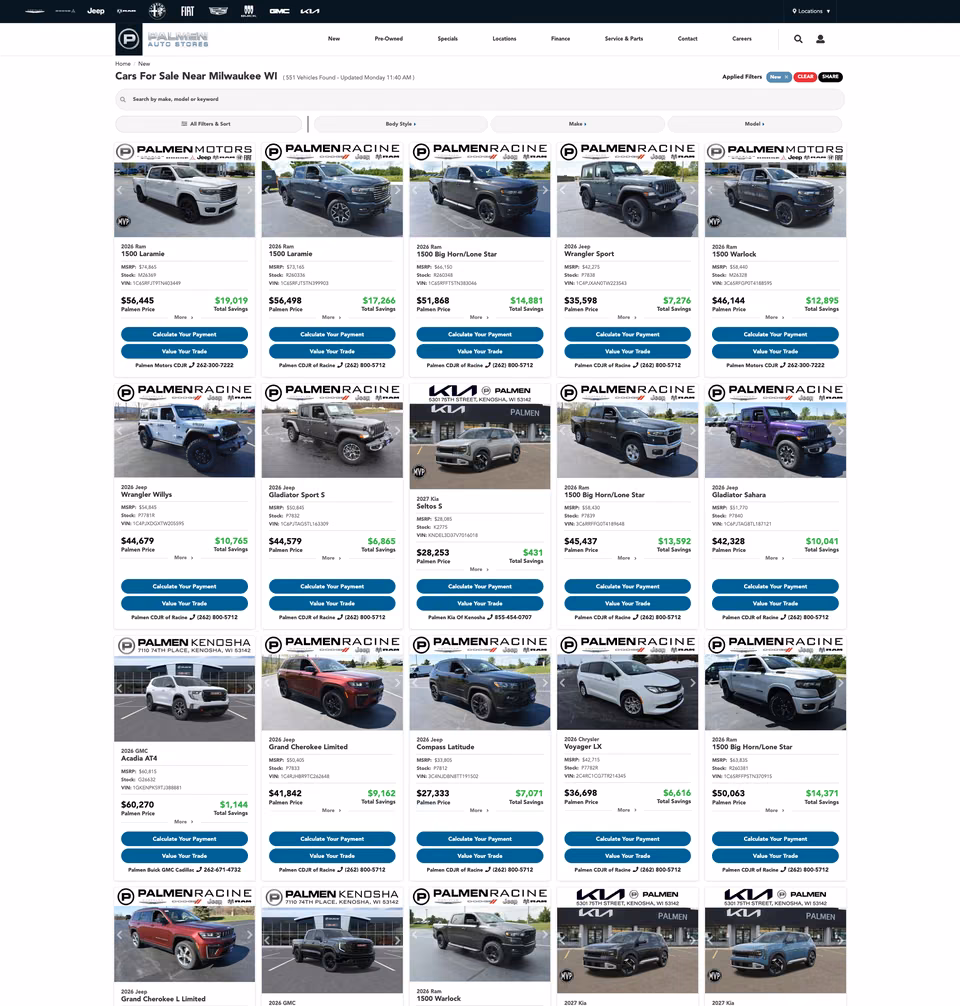
Task: Open All Filters & Sort panel
Action: click(x=208, y=124)
